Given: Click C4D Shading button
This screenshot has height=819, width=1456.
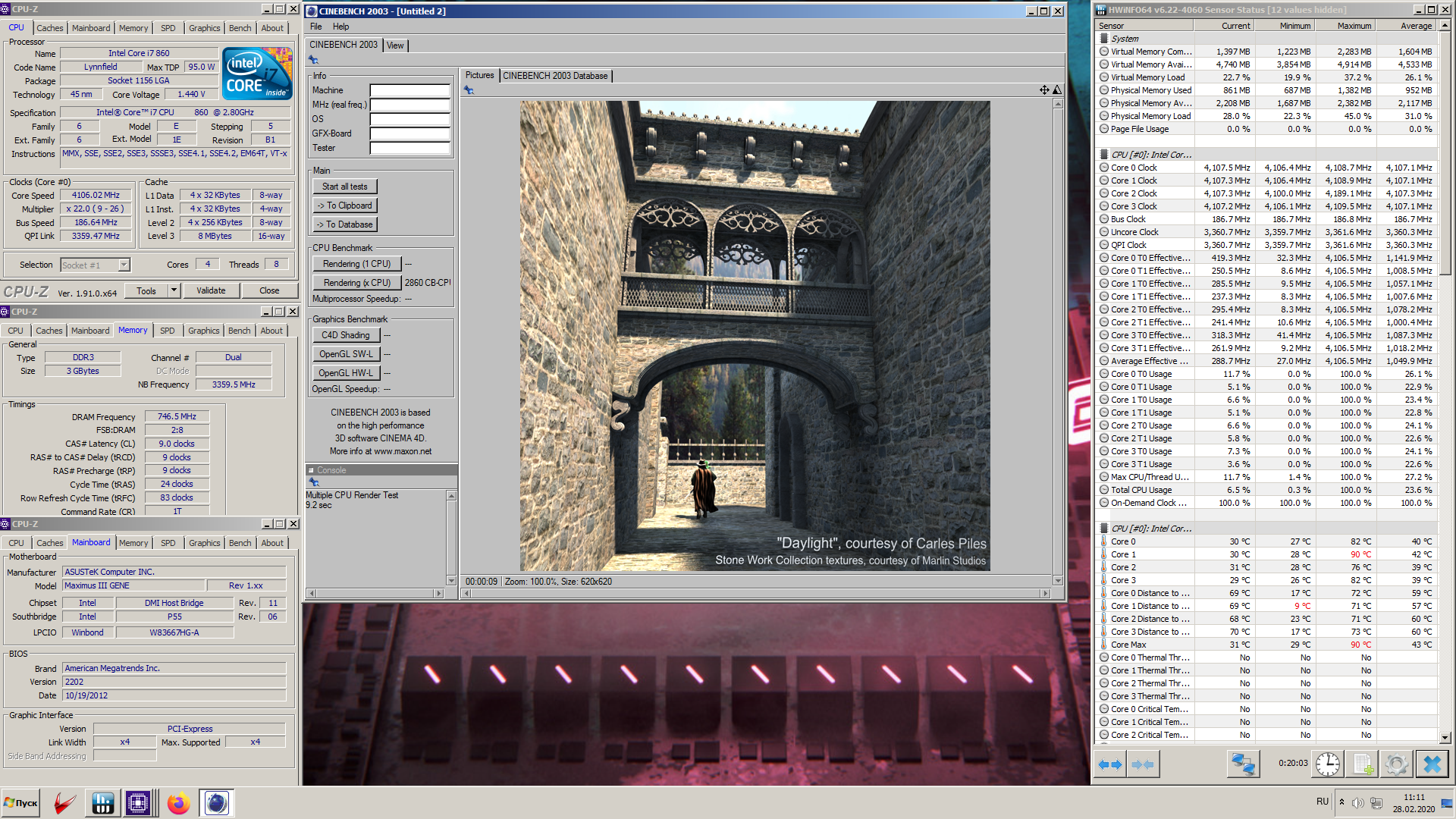Looking at the screenshot, I should pos(346,335).
